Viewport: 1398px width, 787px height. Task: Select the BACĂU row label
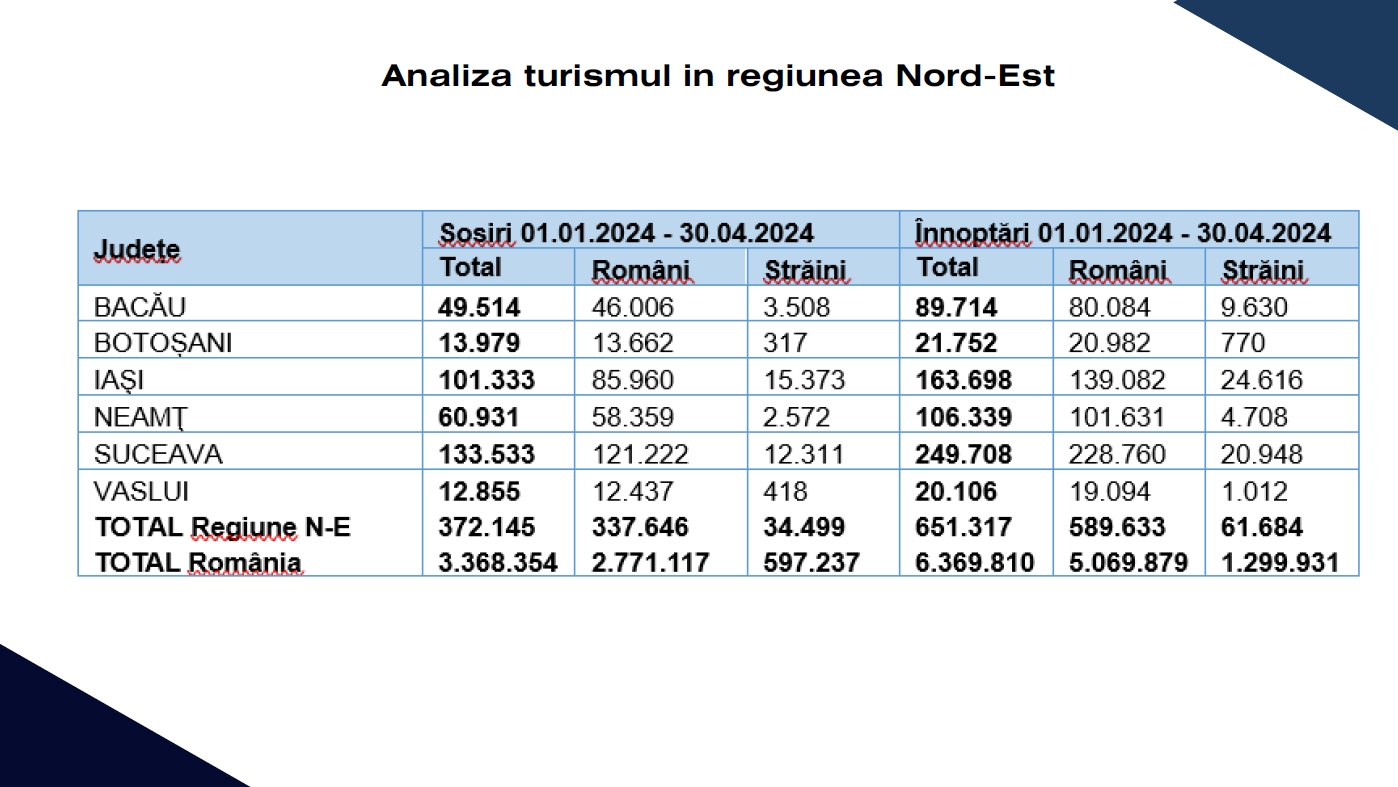pyautogui.click(x=140, y=306)
